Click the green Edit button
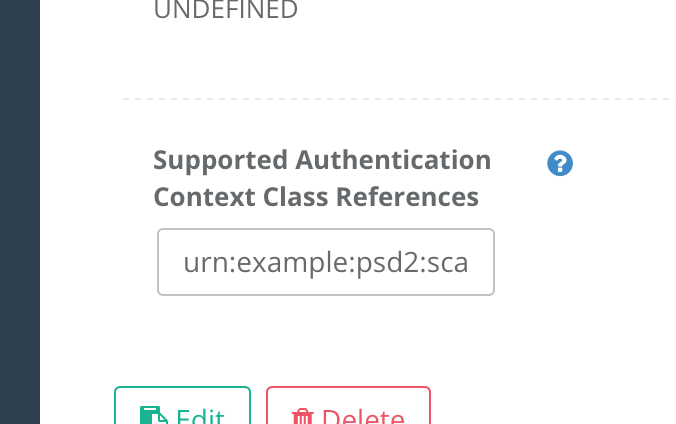The image size is (676, 424). pyautogui.click(x=182, y=405)
